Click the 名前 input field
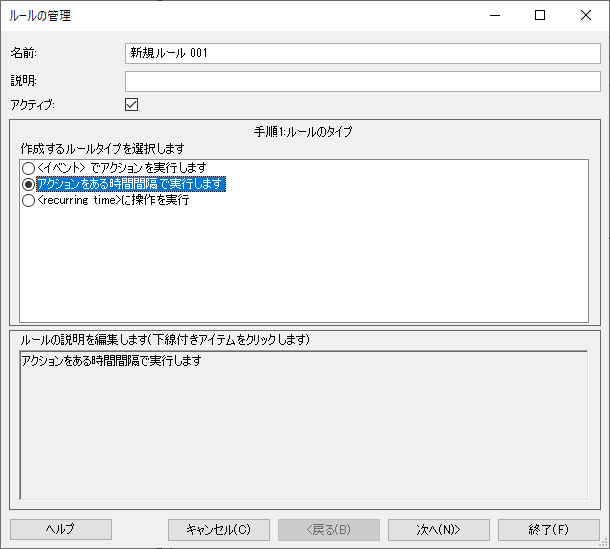610x549 pixels. pyautogui.click(x=363, y=53)
